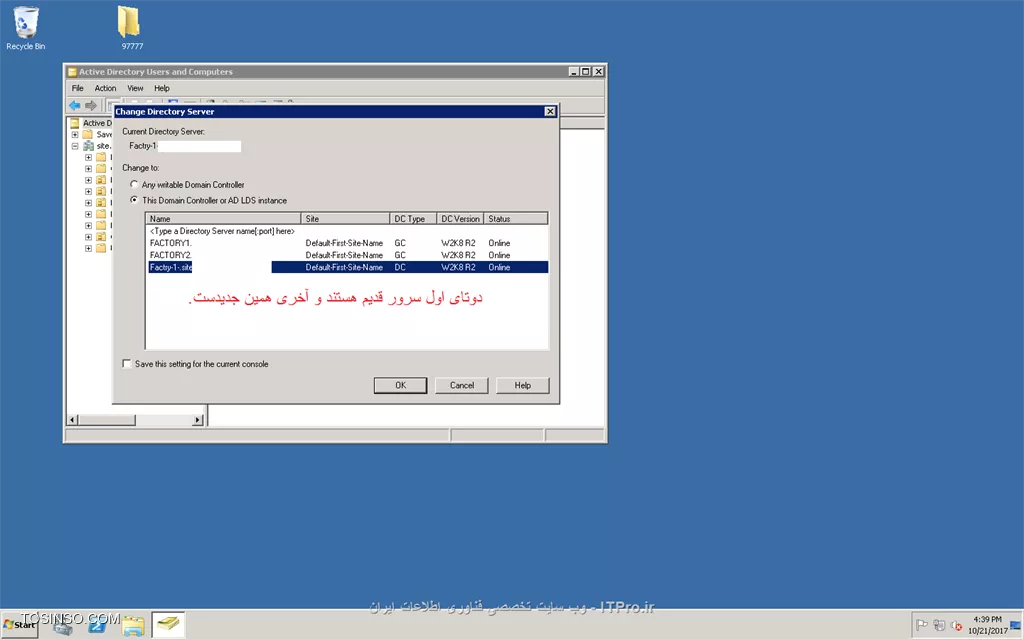Minimize the Active Directory Users and Computers window

coord(574,72)
